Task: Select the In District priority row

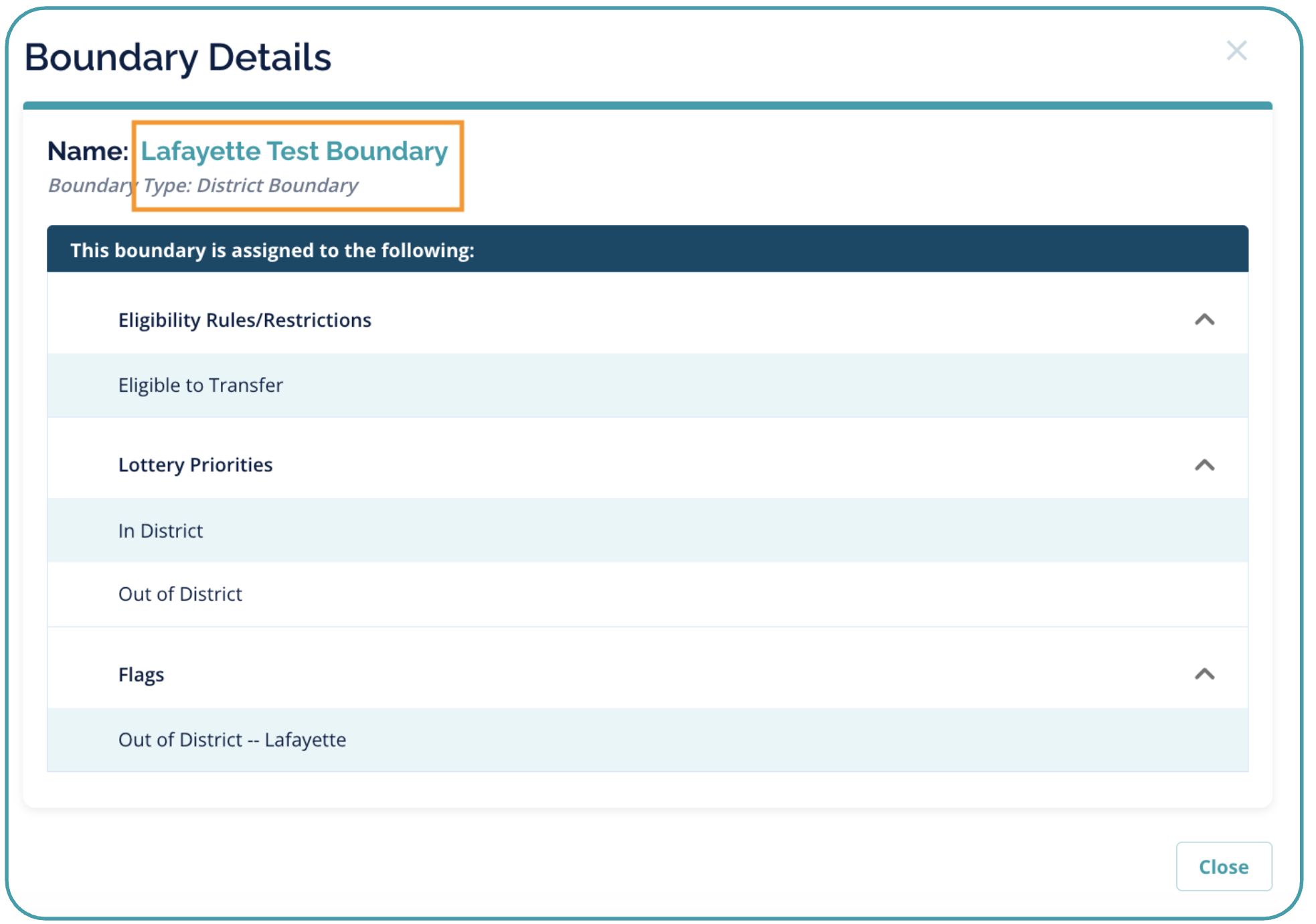Action: point(161,531)
